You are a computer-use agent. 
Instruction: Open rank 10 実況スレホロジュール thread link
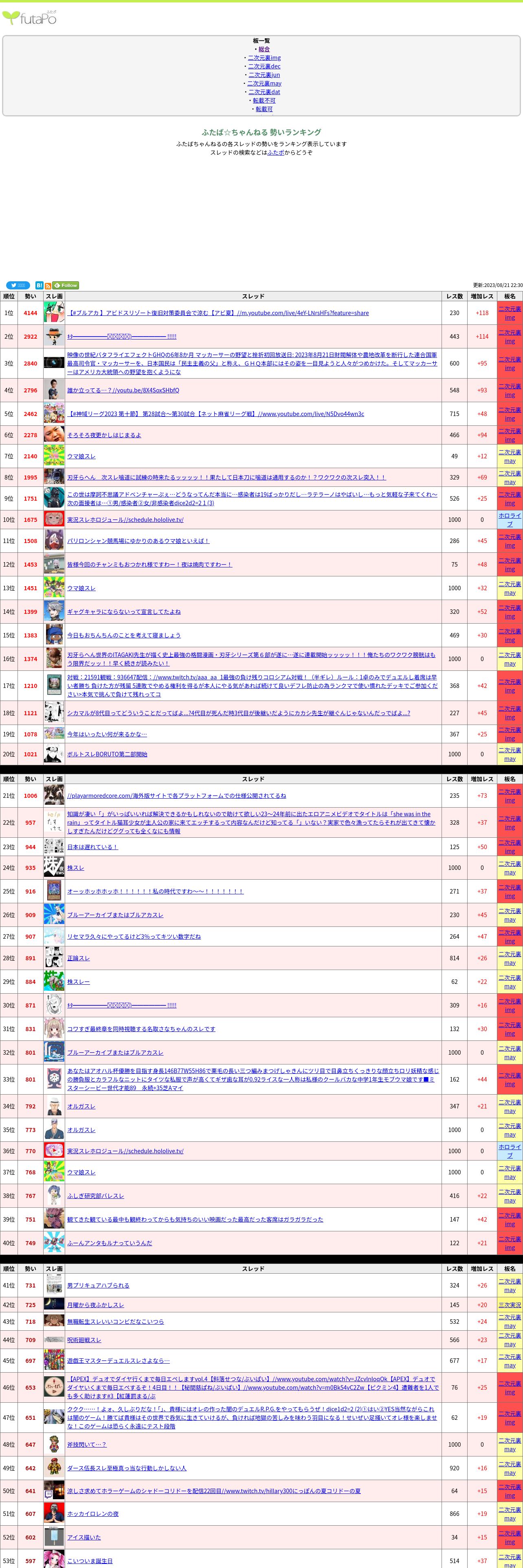point(125,519)
